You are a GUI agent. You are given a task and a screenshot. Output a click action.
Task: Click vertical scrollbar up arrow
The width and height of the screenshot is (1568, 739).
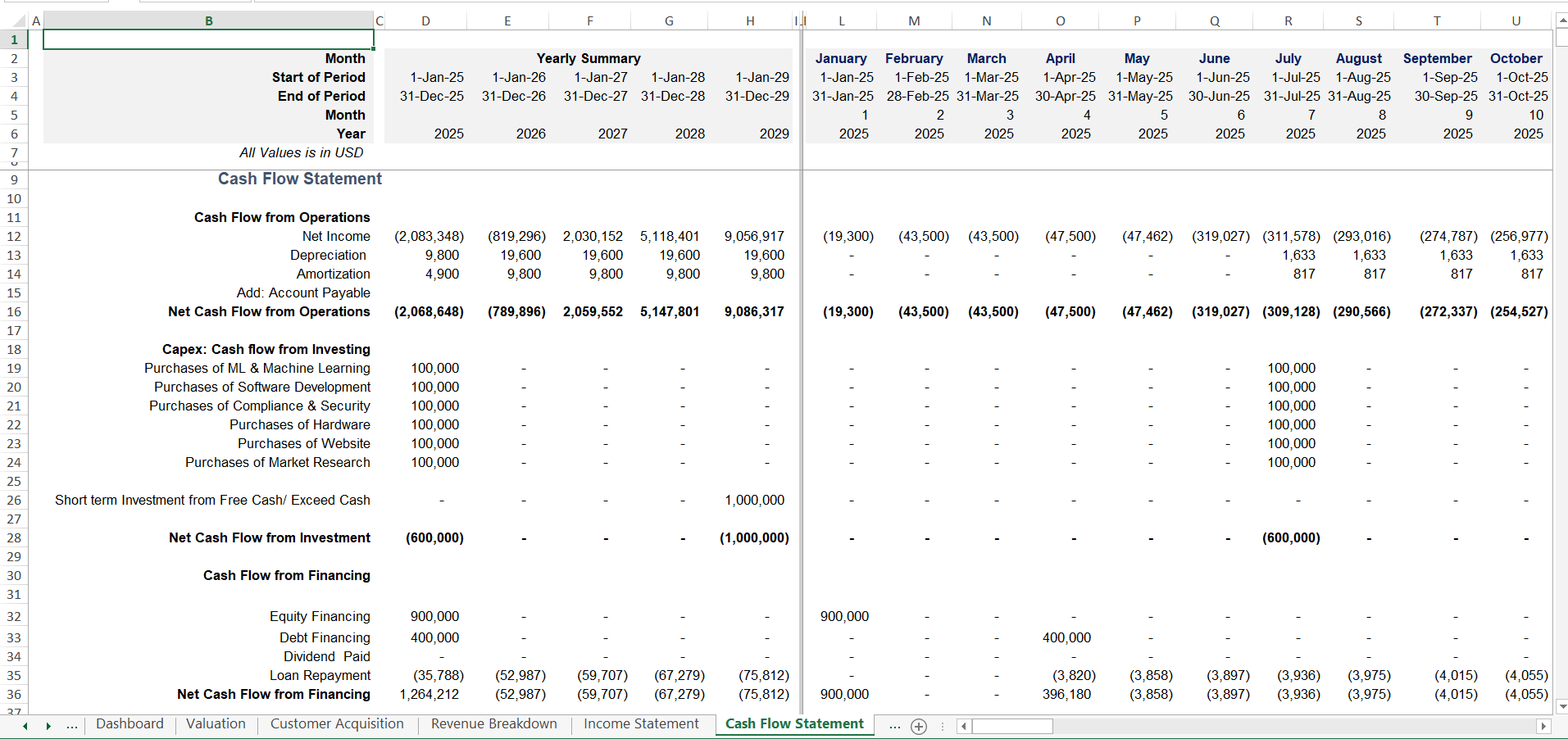tap(1561, 20)
